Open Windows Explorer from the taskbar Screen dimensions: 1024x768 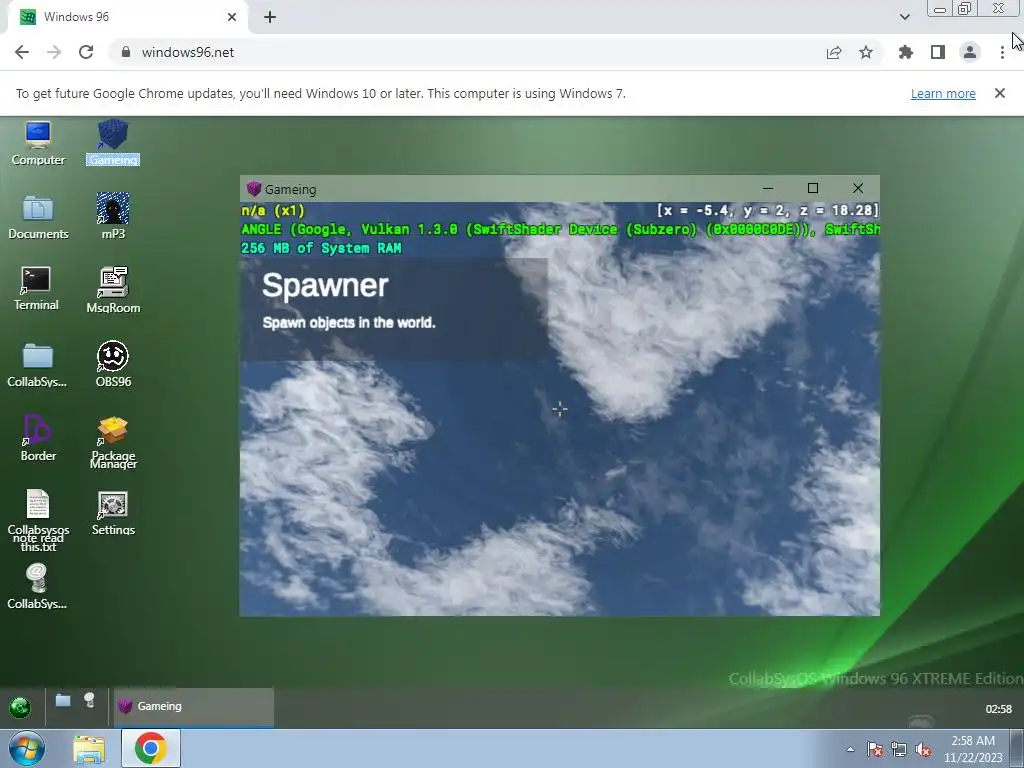pos(89,749)
